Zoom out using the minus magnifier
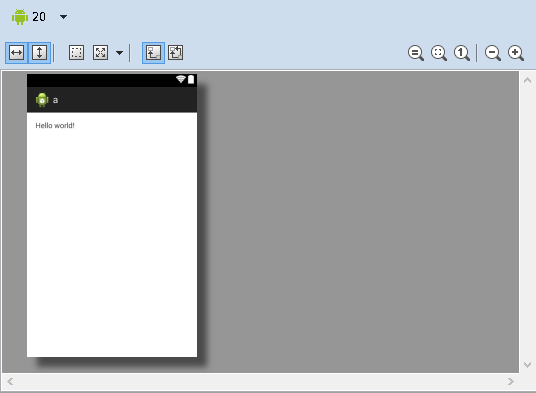The height and width of the screenshot is (393, 536). pyautogui.click(x=493, y=53)
